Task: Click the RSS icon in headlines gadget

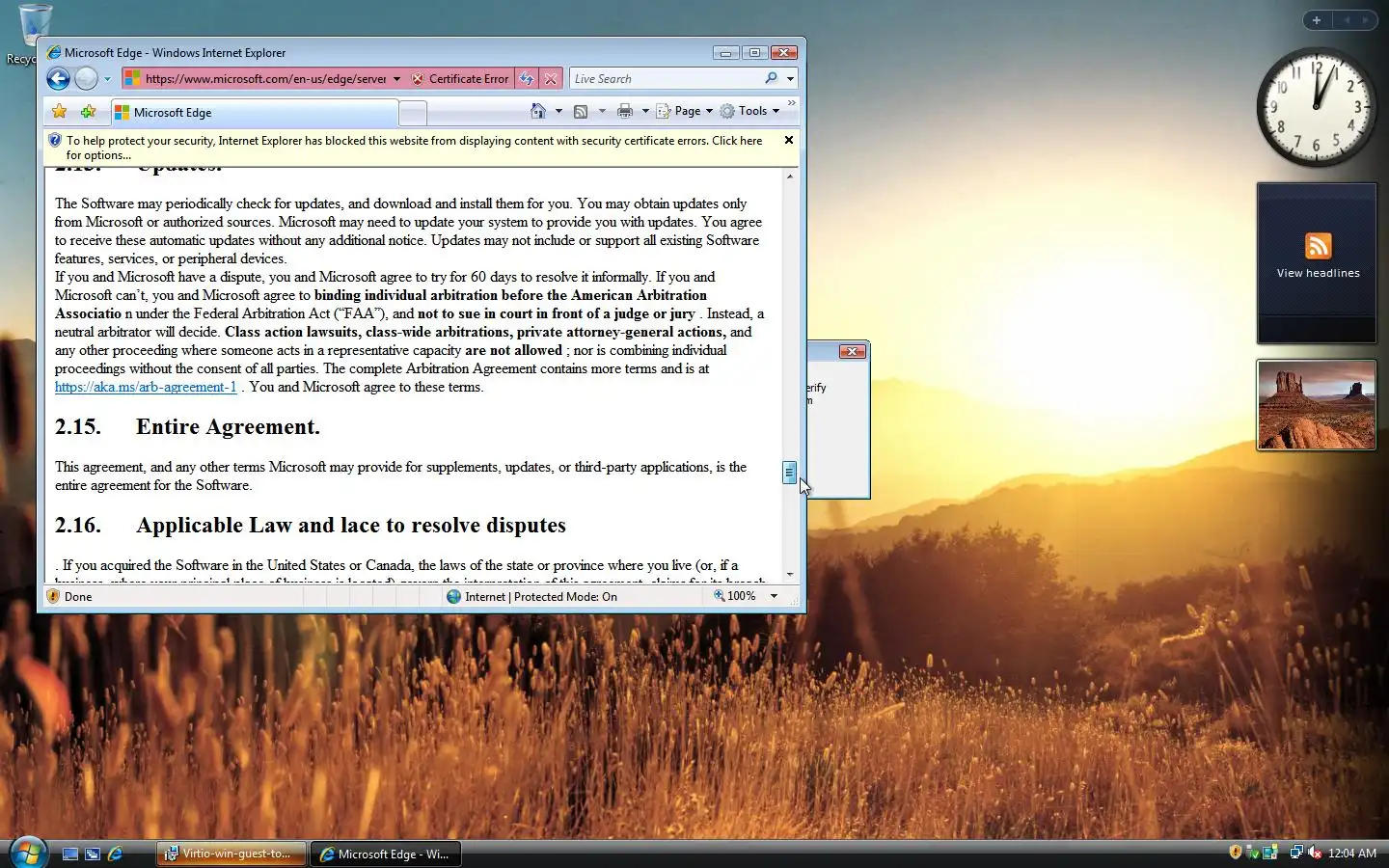Action: 1318,246
